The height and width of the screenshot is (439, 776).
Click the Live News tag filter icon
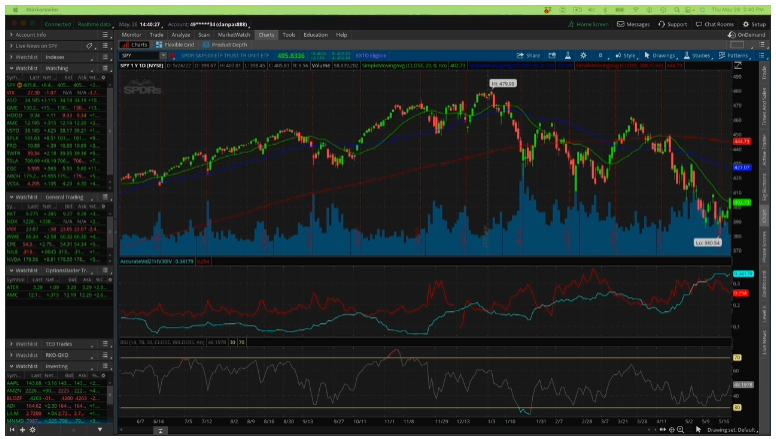pos(89,46)
